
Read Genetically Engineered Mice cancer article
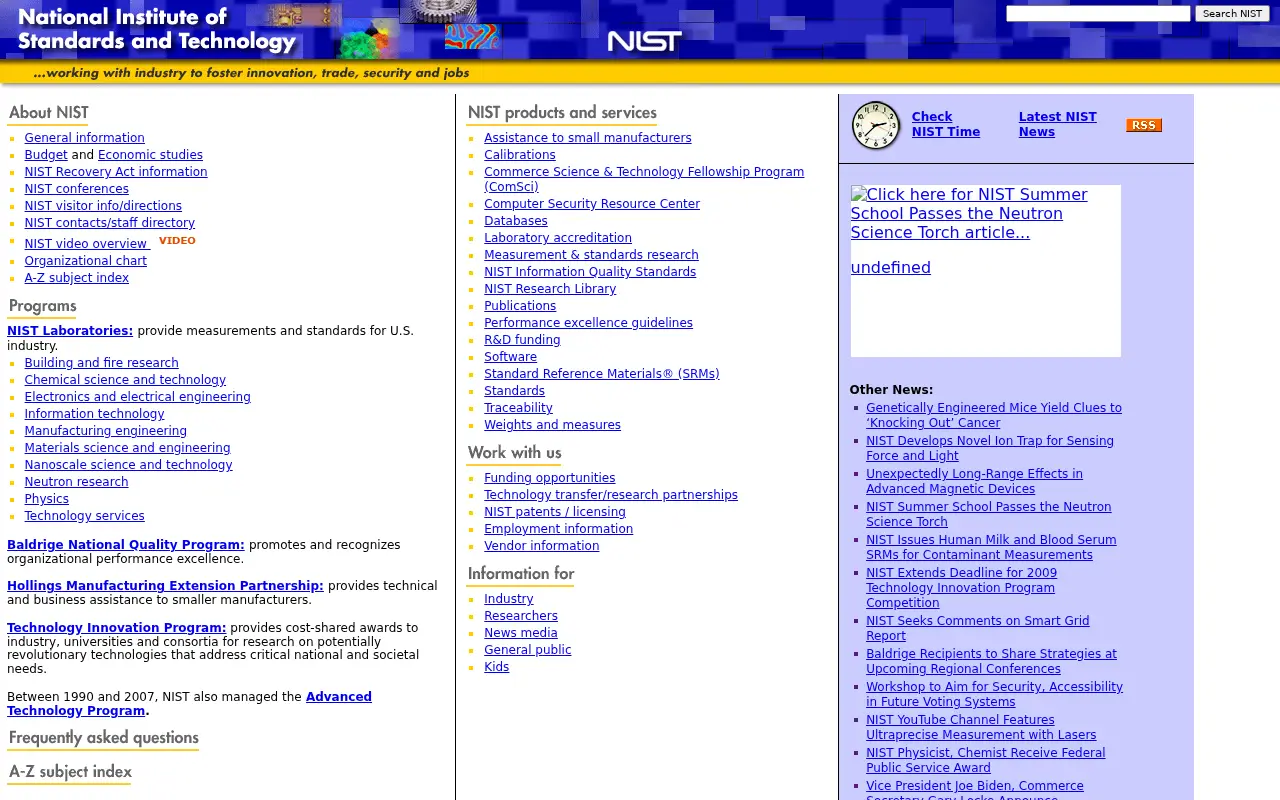(x=994, y=415)
